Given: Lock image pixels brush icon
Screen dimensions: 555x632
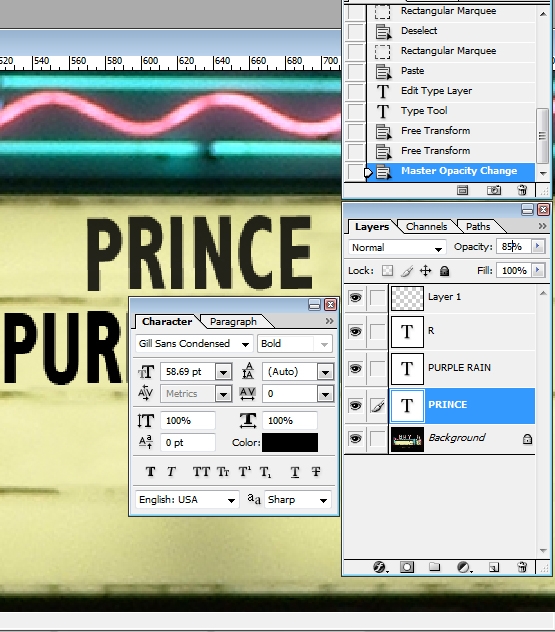Looking at the screenshot, I should (x=407, y=271).
